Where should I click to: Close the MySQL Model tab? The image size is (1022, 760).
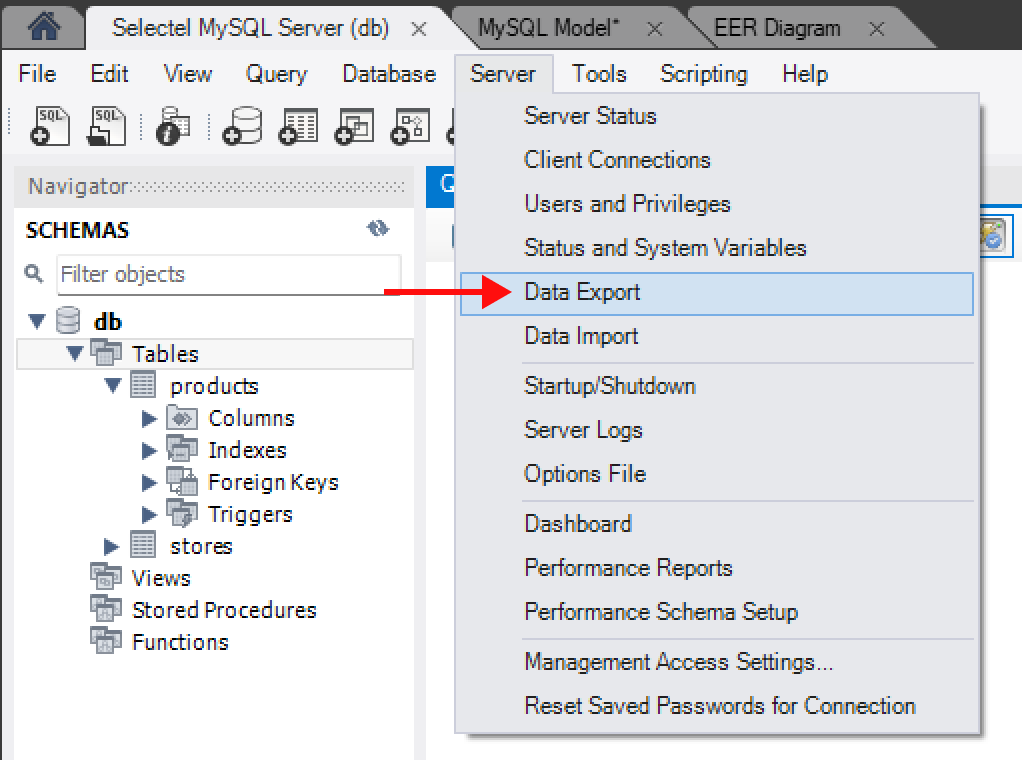point(655,29)
